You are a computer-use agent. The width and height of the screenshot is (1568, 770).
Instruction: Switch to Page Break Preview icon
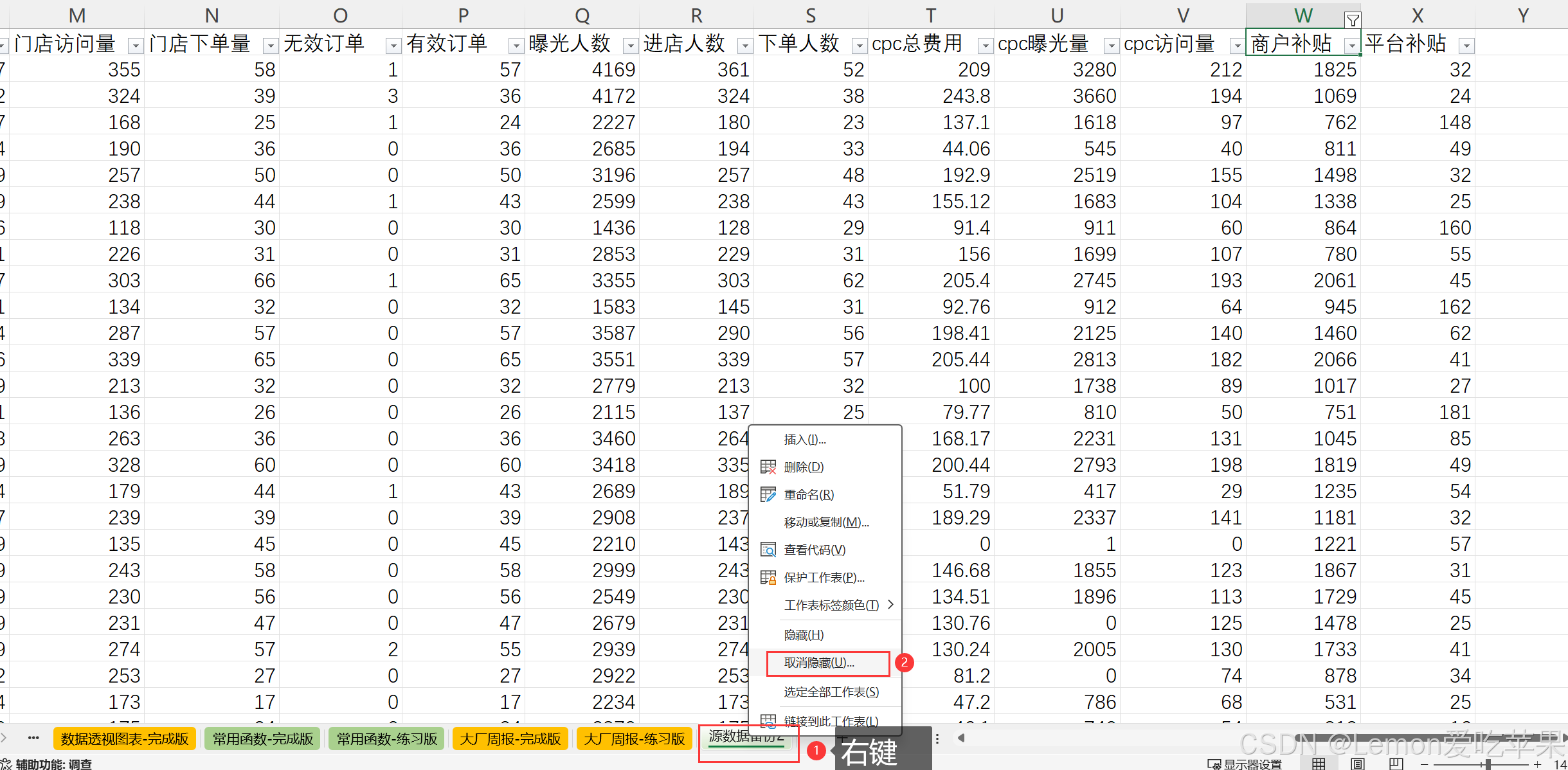(x=1396, y=763)
